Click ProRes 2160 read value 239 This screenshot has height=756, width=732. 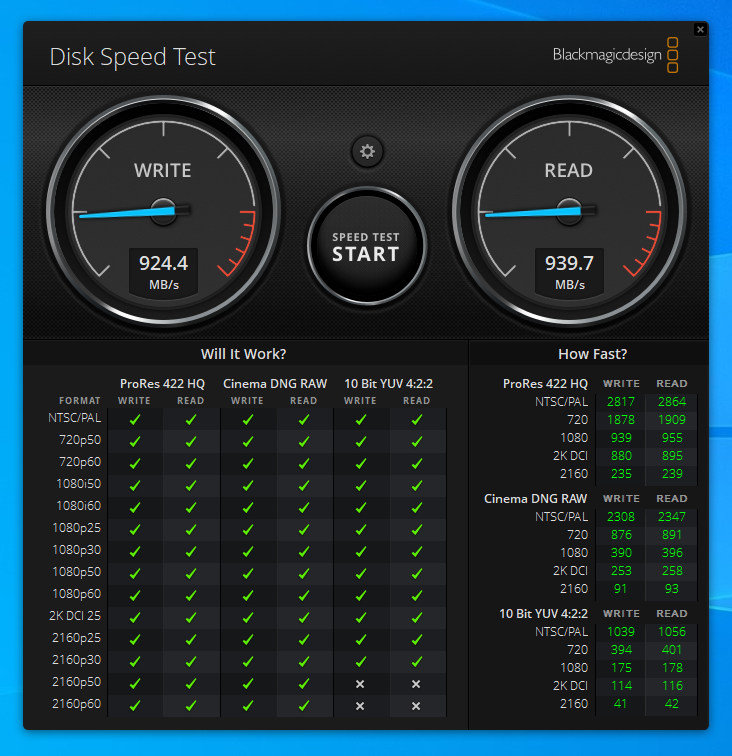coord(672,473)
